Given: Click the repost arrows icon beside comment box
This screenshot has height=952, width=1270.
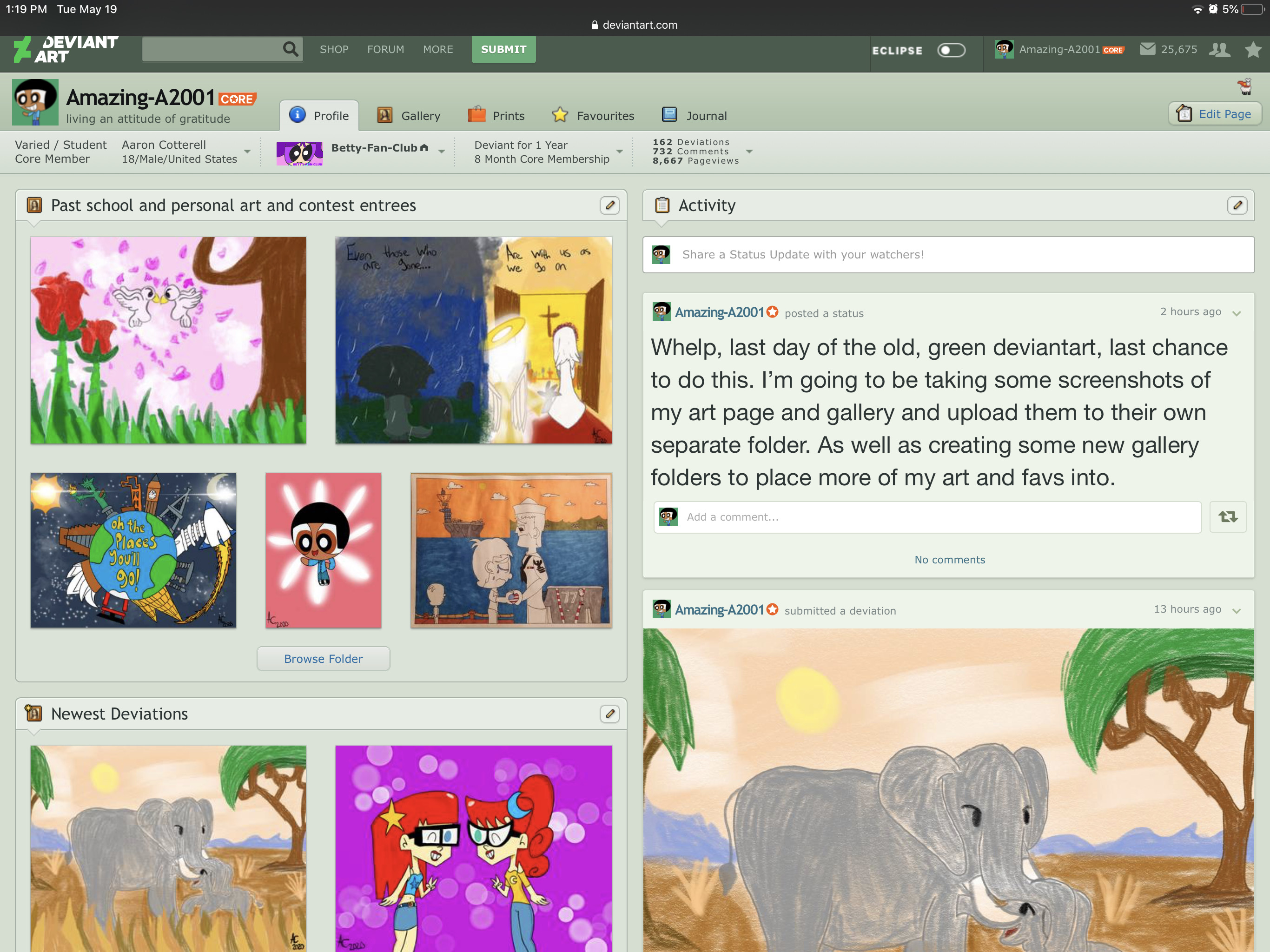Looking at the screenshot, I should coord(1228,517).
